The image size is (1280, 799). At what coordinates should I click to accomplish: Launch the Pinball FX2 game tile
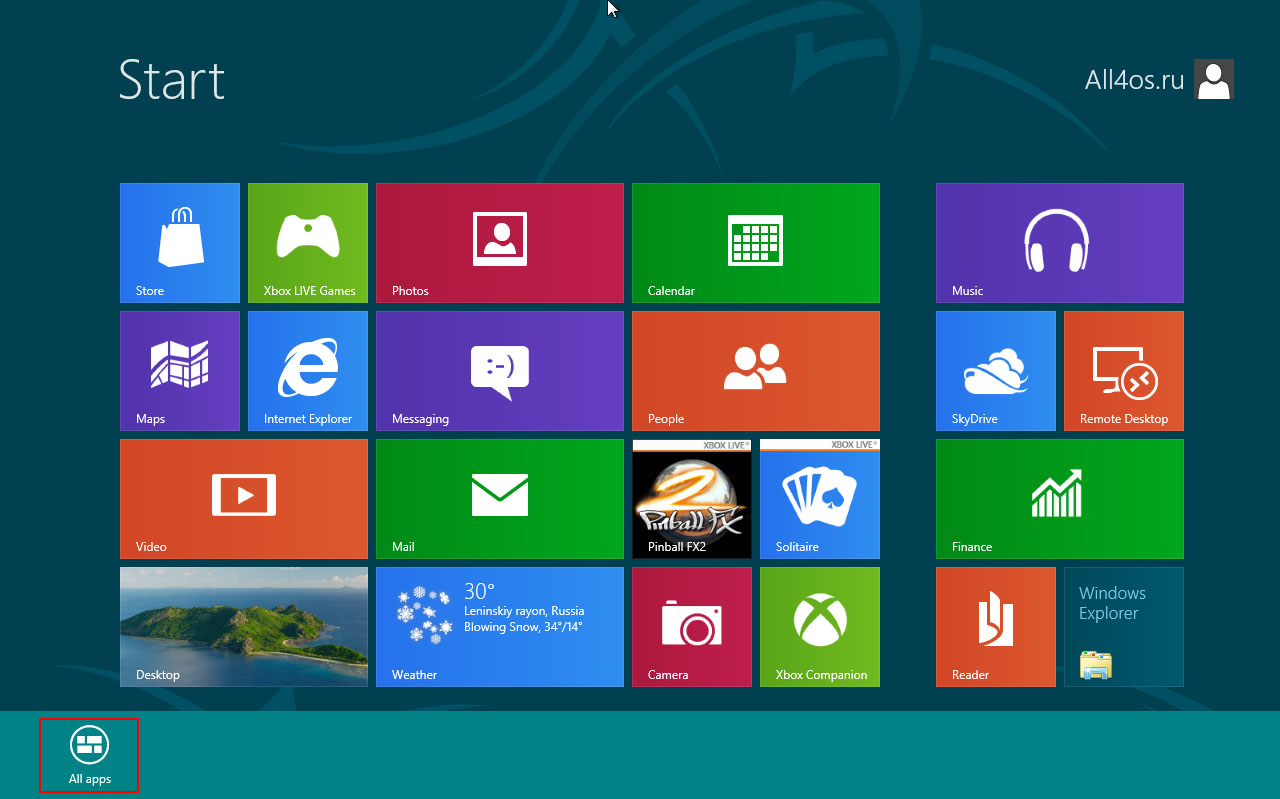pyautogui.click(x=692, y=499)
